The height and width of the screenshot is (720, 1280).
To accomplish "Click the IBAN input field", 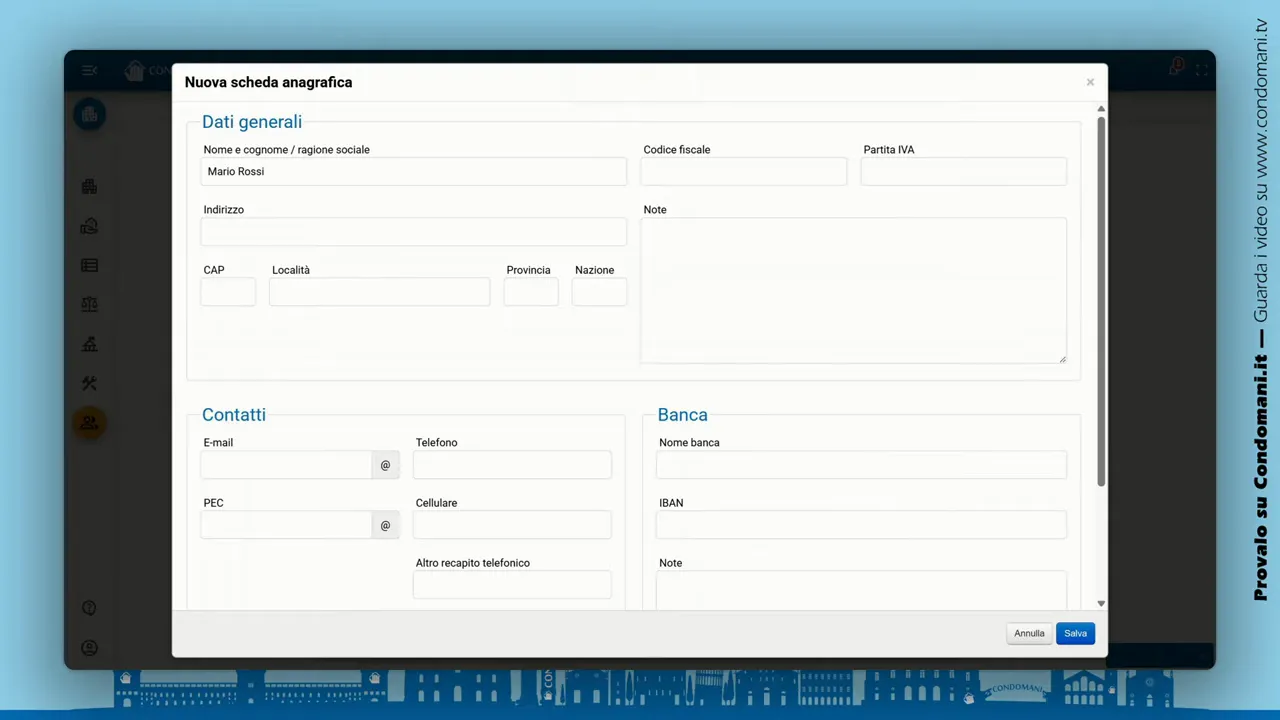I will (861, 525).
